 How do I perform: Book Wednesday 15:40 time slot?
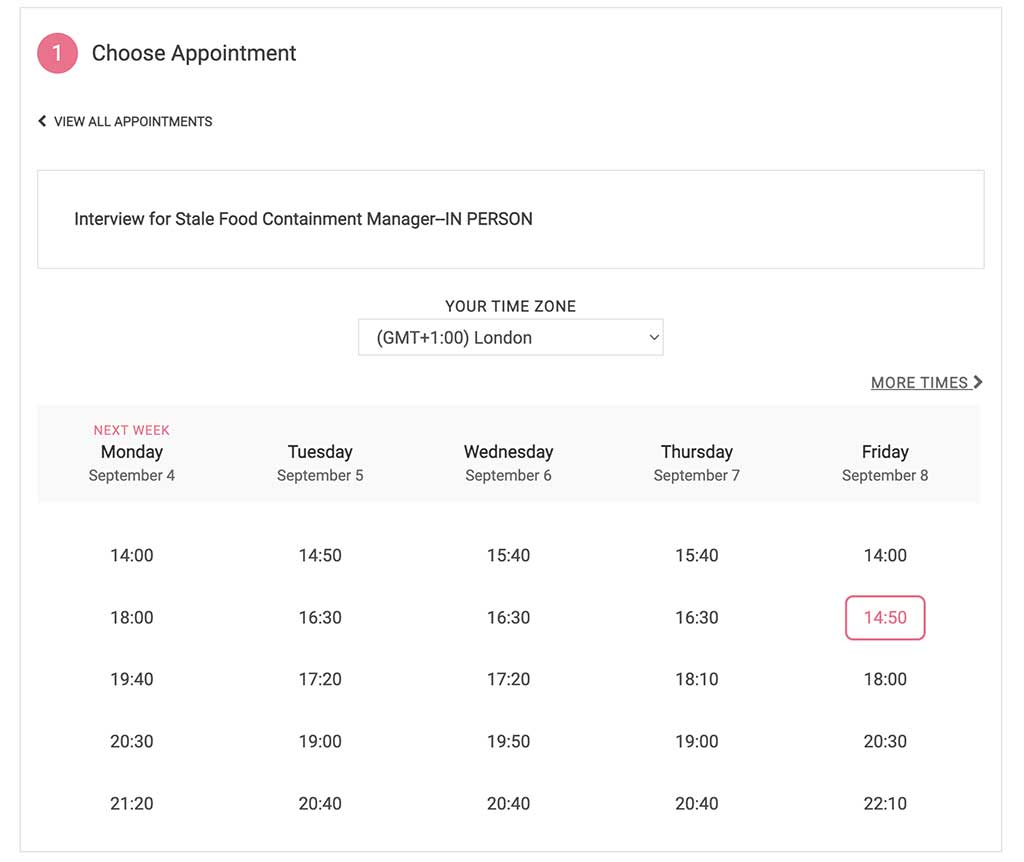coord(508,555)
